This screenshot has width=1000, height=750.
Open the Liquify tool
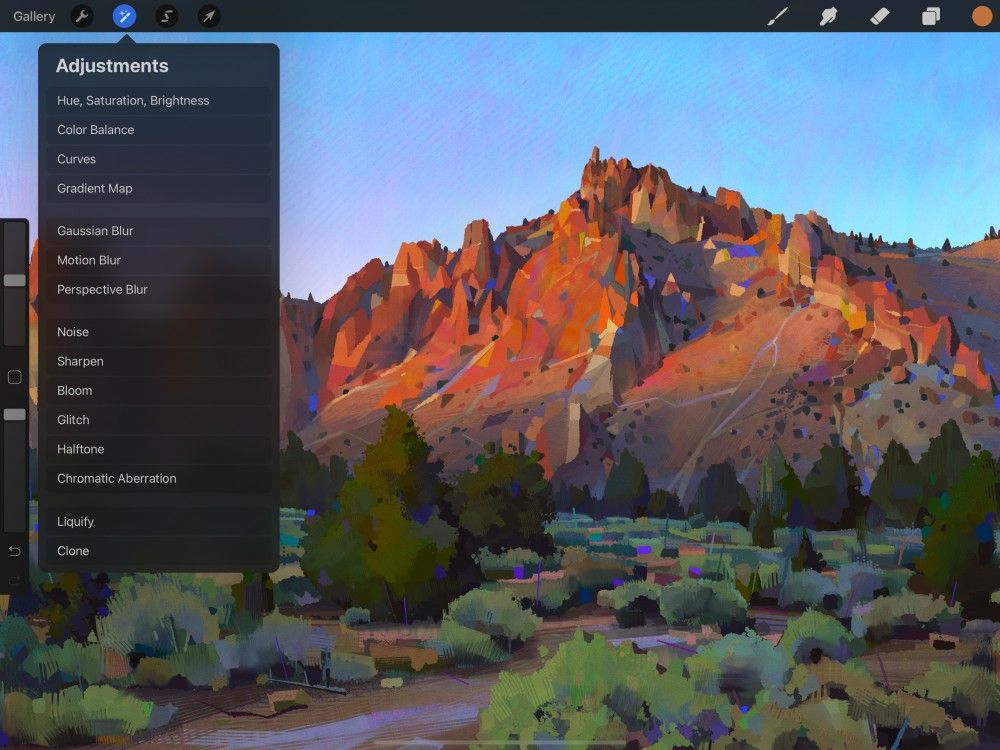(157, 520)
